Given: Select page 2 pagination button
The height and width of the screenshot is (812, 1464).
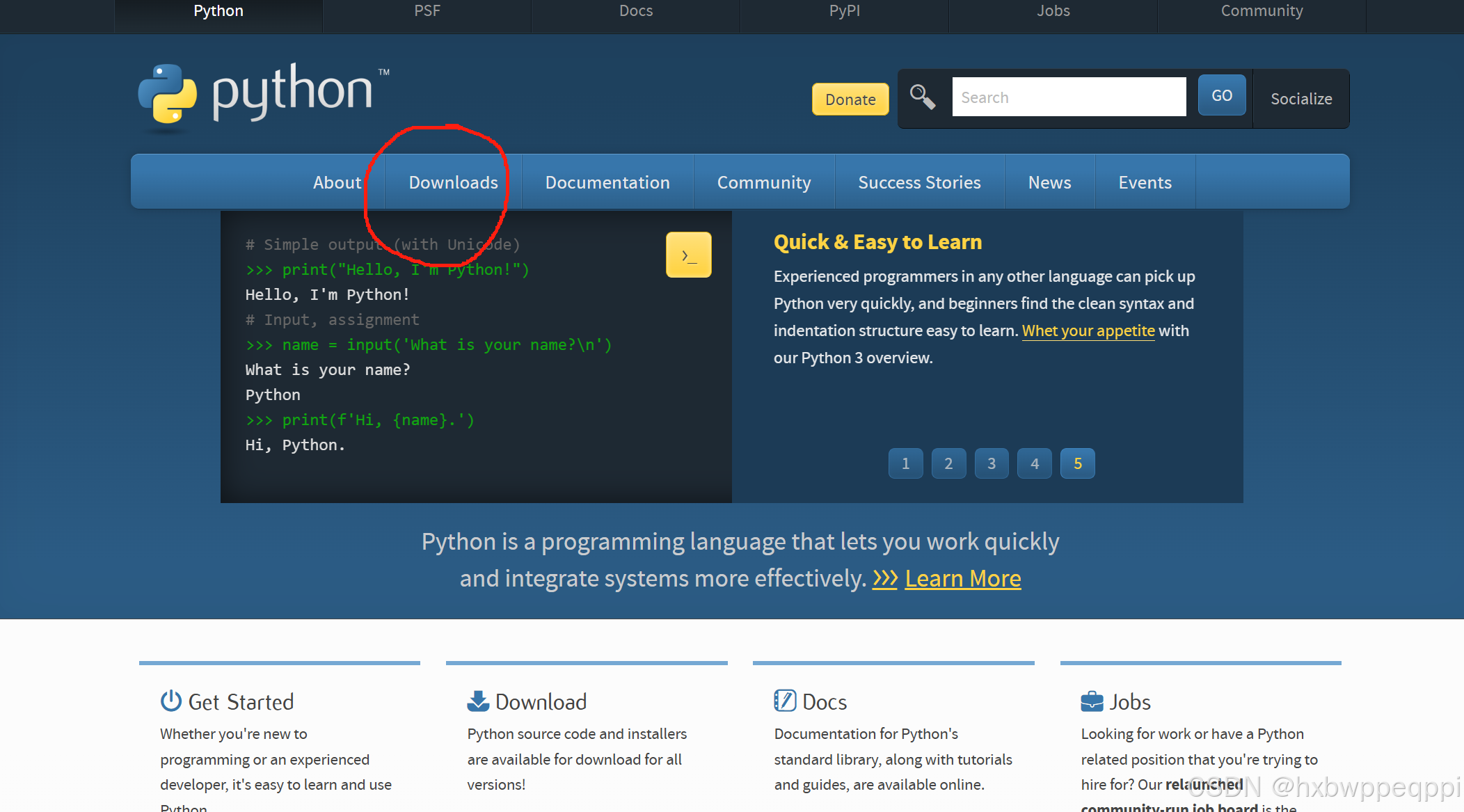Looking at the screenshot, I should tap(948, 462).
